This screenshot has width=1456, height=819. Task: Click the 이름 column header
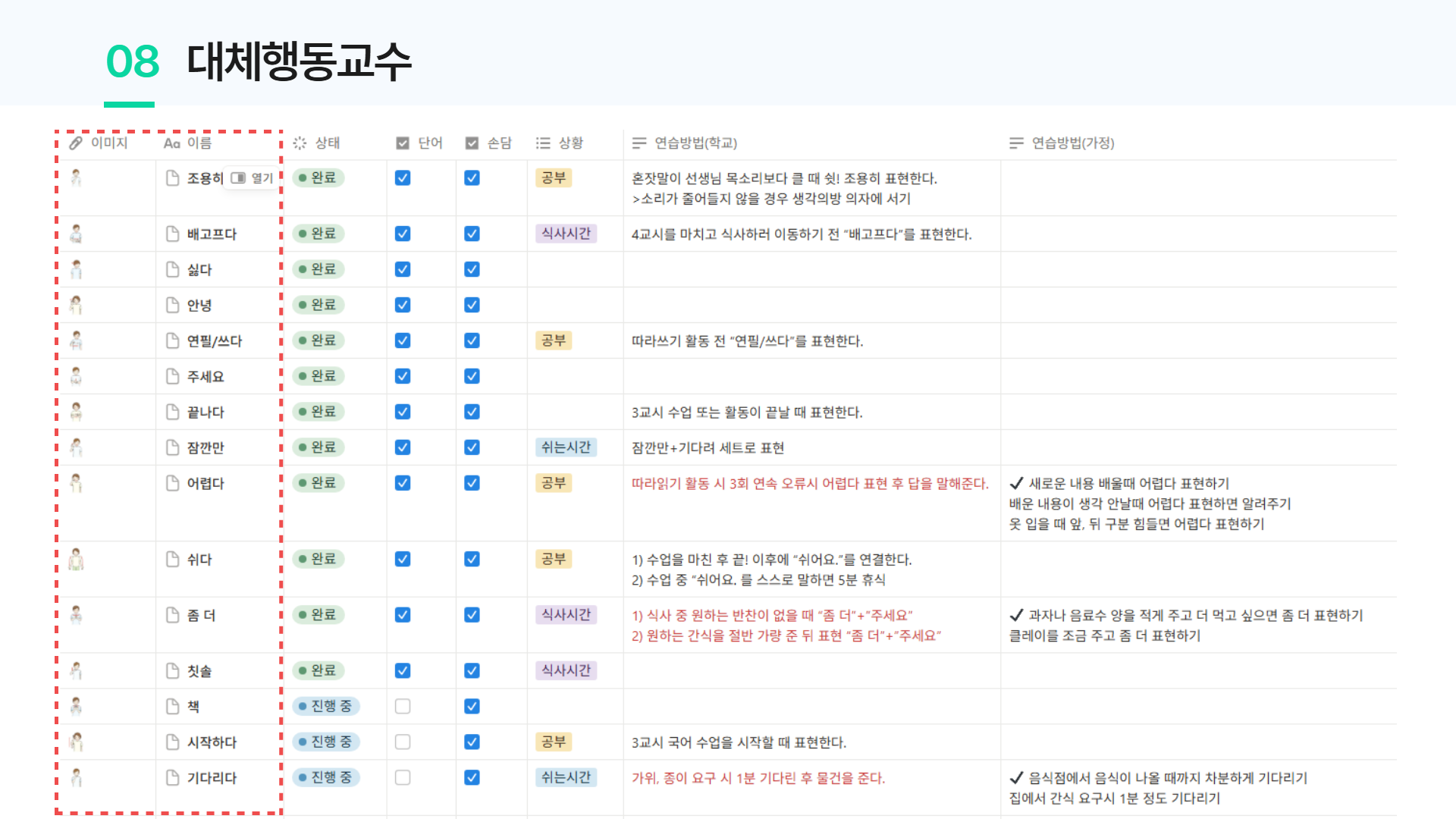coord(199,143)
